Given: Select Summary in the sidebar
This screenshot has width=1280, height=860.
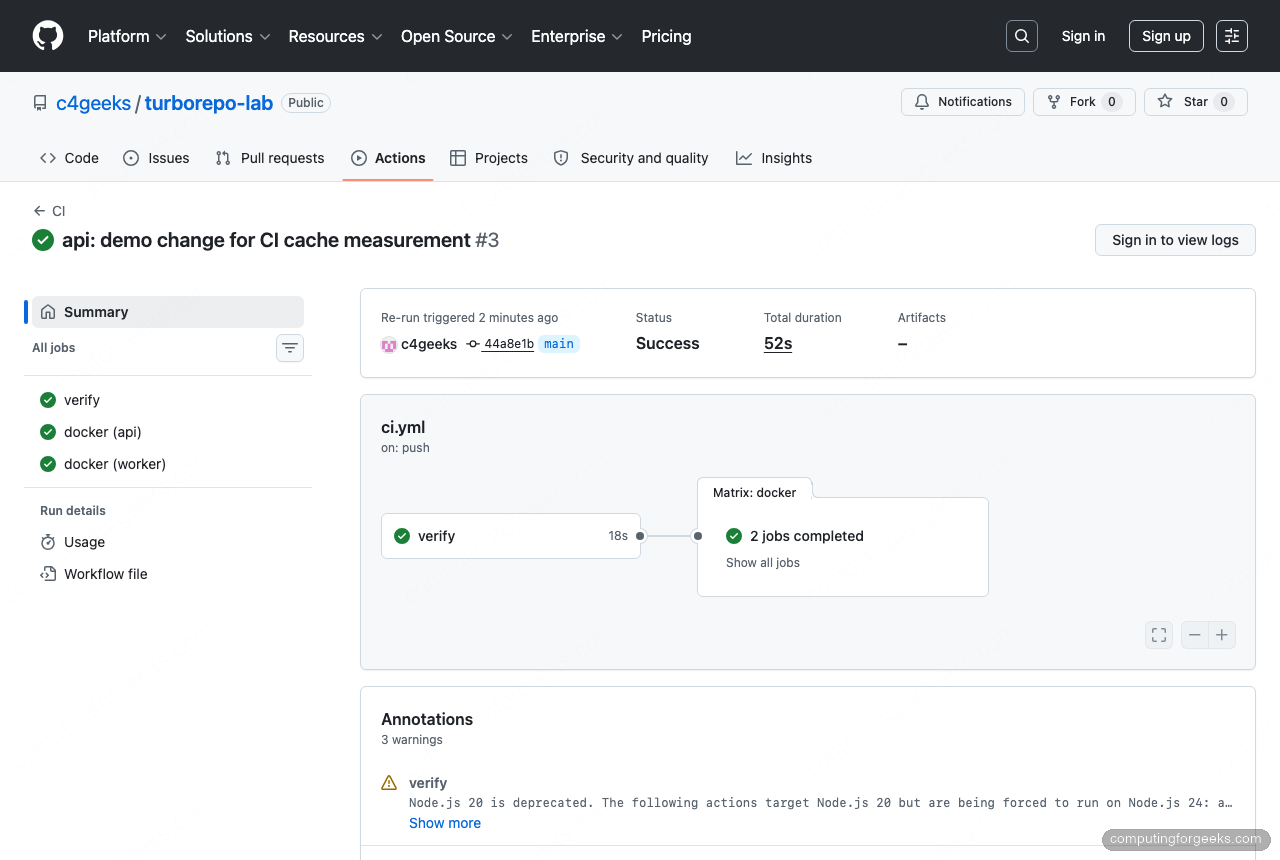Looking at the screenshot, I should pos(168,312).
